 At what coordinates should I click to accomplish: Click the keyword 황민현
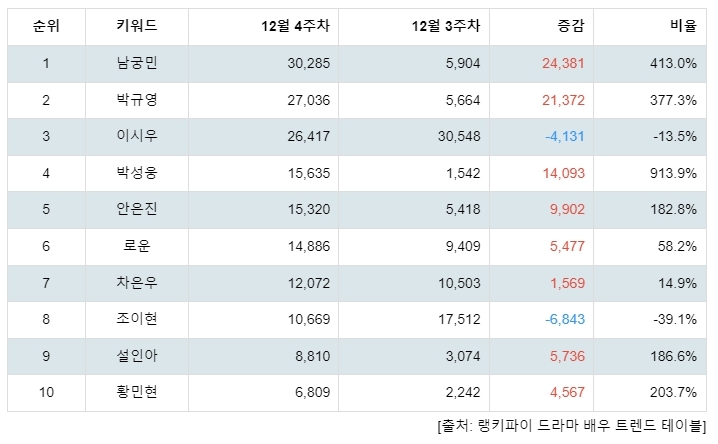[136, 392]
